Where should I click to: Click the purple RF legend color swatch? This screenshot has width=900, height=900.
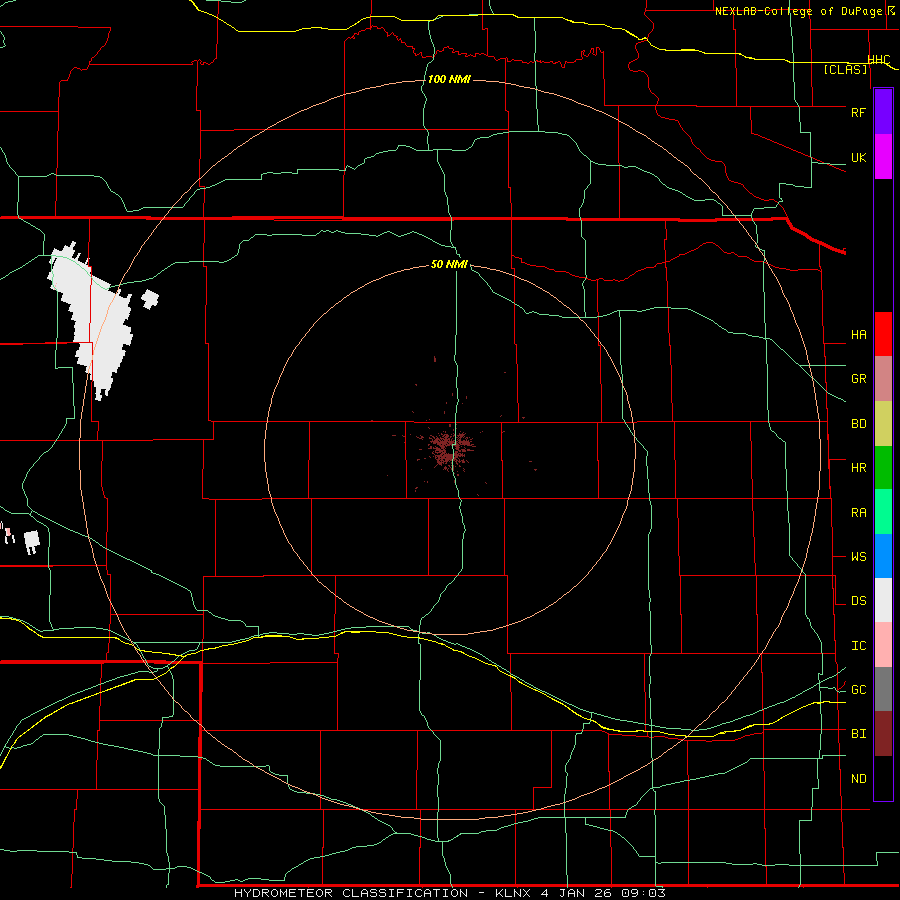(x=883, y=112)
